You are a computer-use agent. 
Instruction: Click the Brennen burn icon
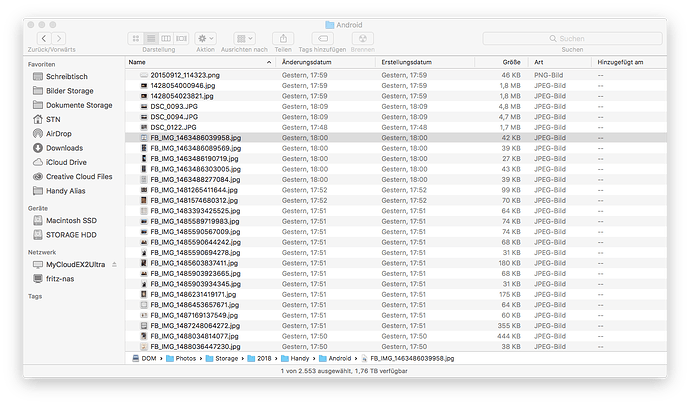[x=363, y=38]
